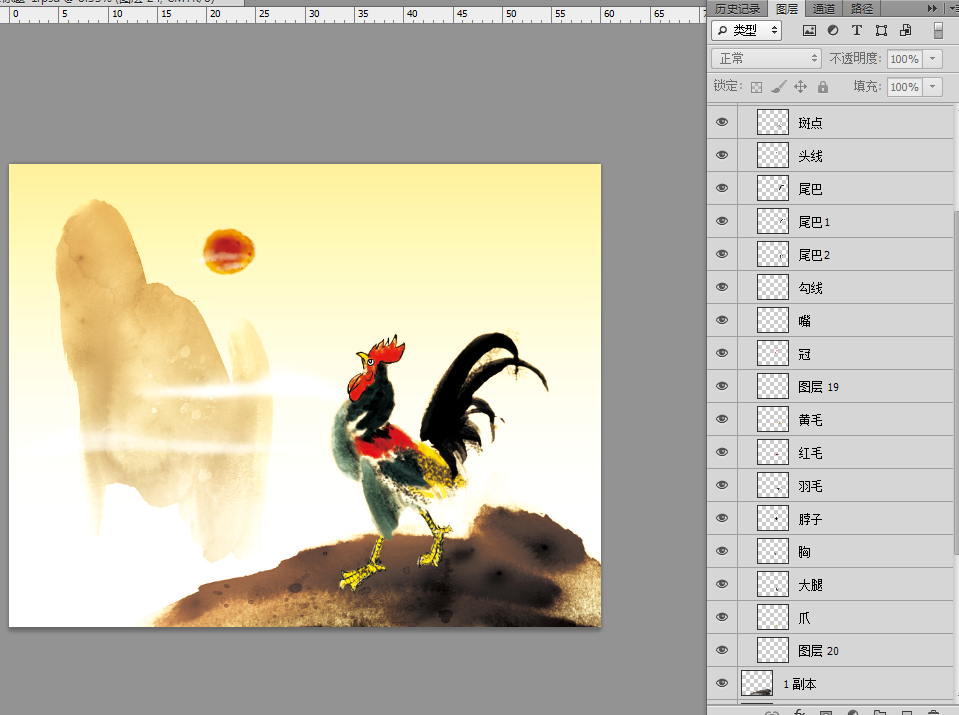The image size is (959, 715).
Task: Select the layer named 羽毛
Action: [x=810, y=486]
